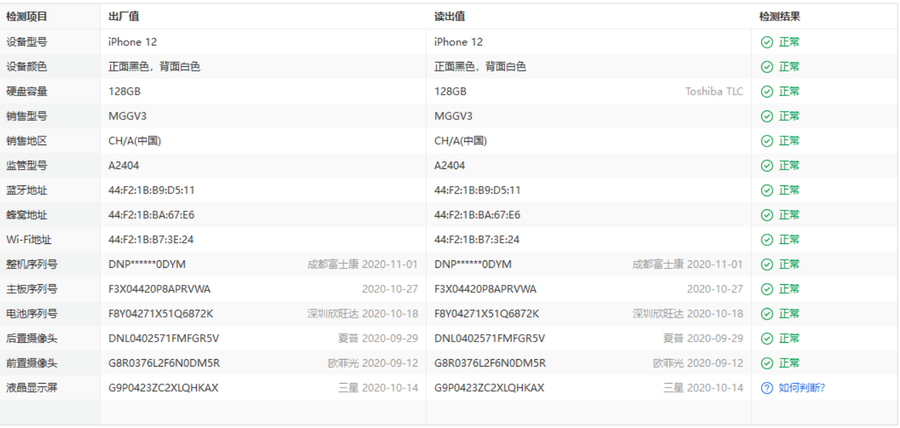Click green check icon in 硬盘容量 row
Screen dimensions: 900x428
click(x=767, y=91)
